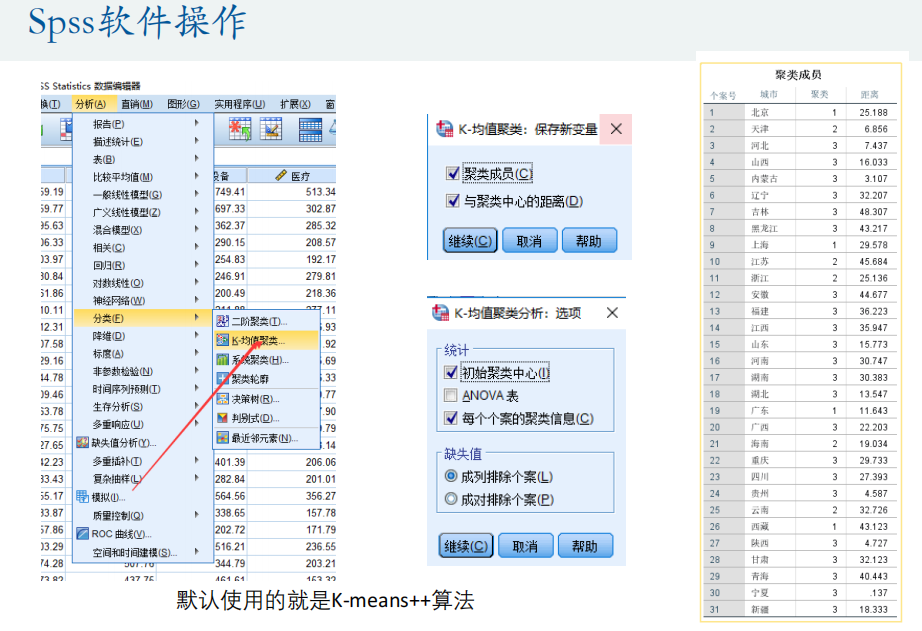Expand the 比较平均值(M) submenu arrow
Image resolution: width=922 pixels, height=631 pixels.
point(196,176)
